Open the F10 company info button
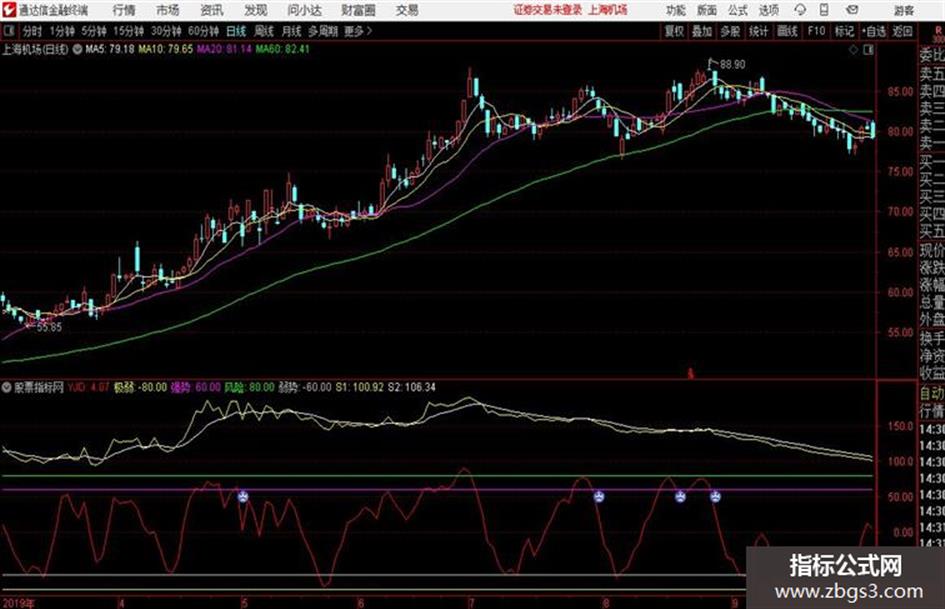 [x=816, y=31]
